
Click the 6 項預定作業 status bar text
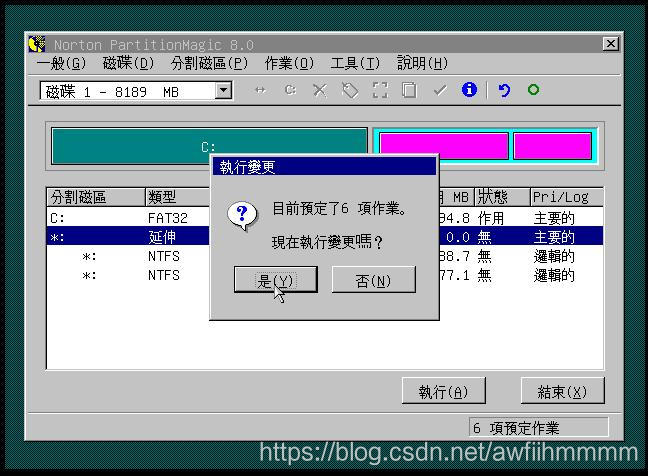click(517, 428)
